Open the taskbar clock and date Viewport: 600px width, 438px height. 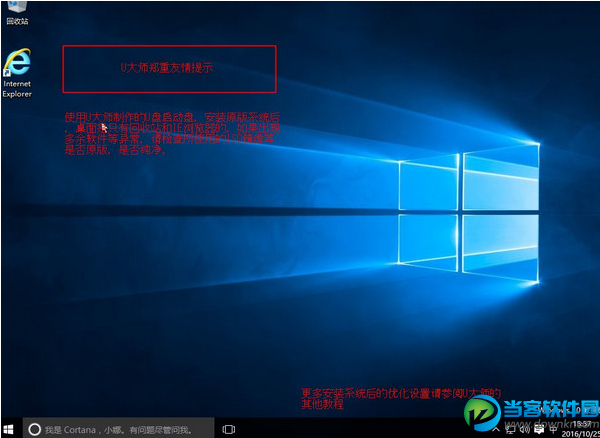coord(581,429)
